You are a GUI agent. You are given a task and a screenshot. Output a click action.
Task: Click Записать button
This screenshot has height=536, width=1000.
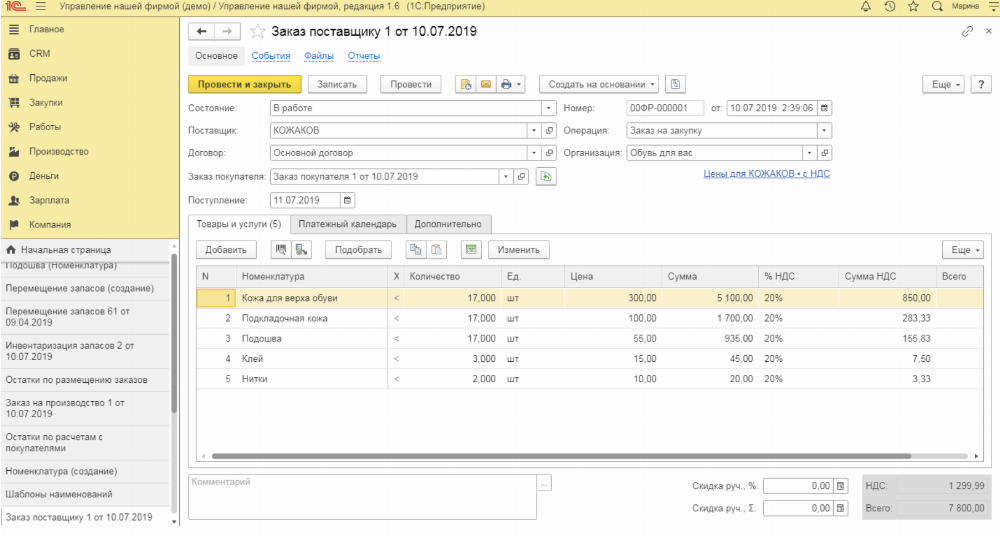click(x=337, y=84)
